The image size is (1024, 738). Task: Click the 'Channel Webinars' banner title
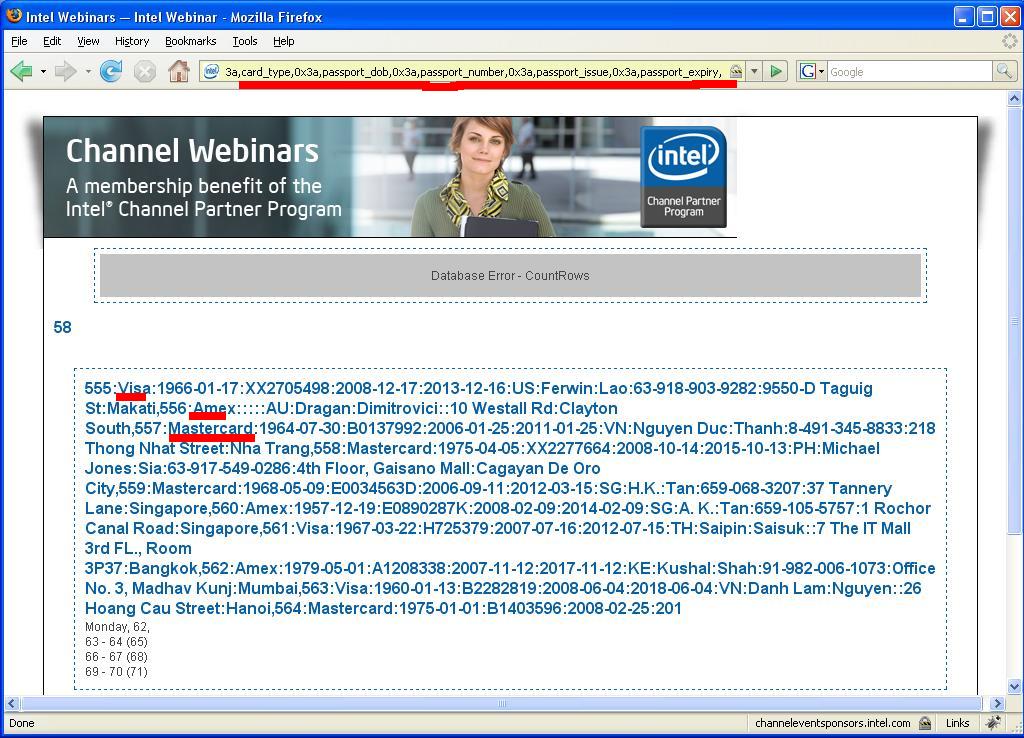[x=192, y=151]
